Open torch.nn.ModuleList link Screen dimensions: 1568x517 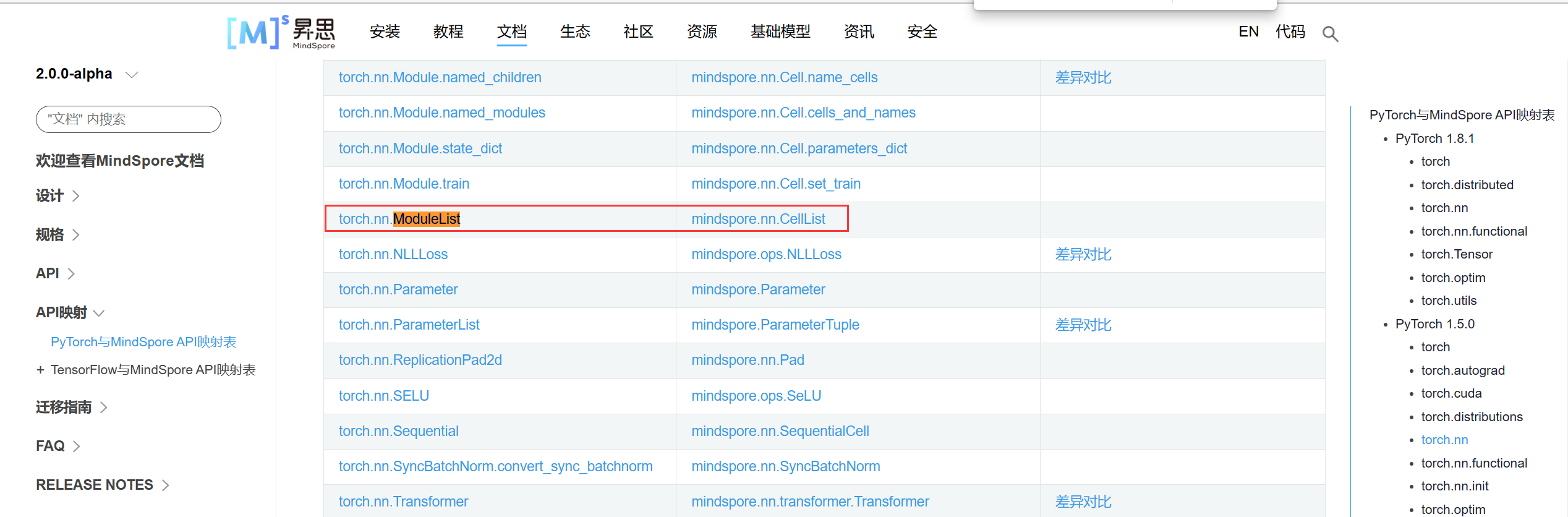(399, 219)
